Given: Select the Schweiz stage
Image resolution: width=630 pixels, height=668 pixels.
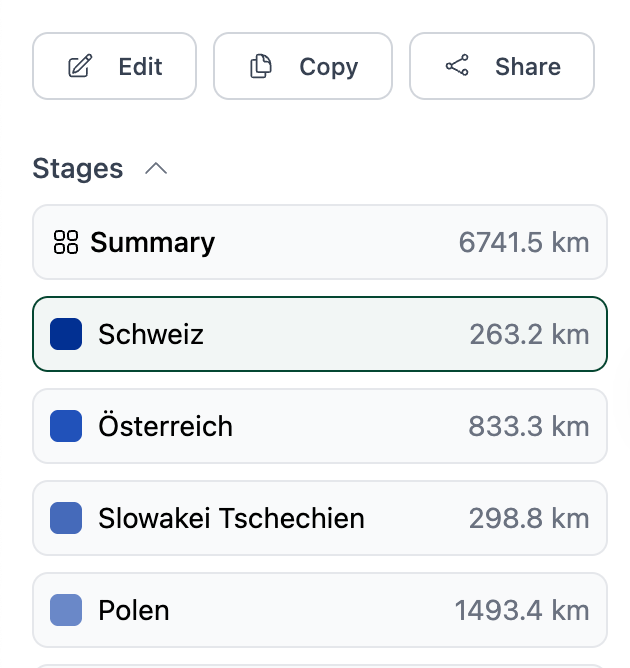Looking at the screenshot, I should [x=320, y=334].
